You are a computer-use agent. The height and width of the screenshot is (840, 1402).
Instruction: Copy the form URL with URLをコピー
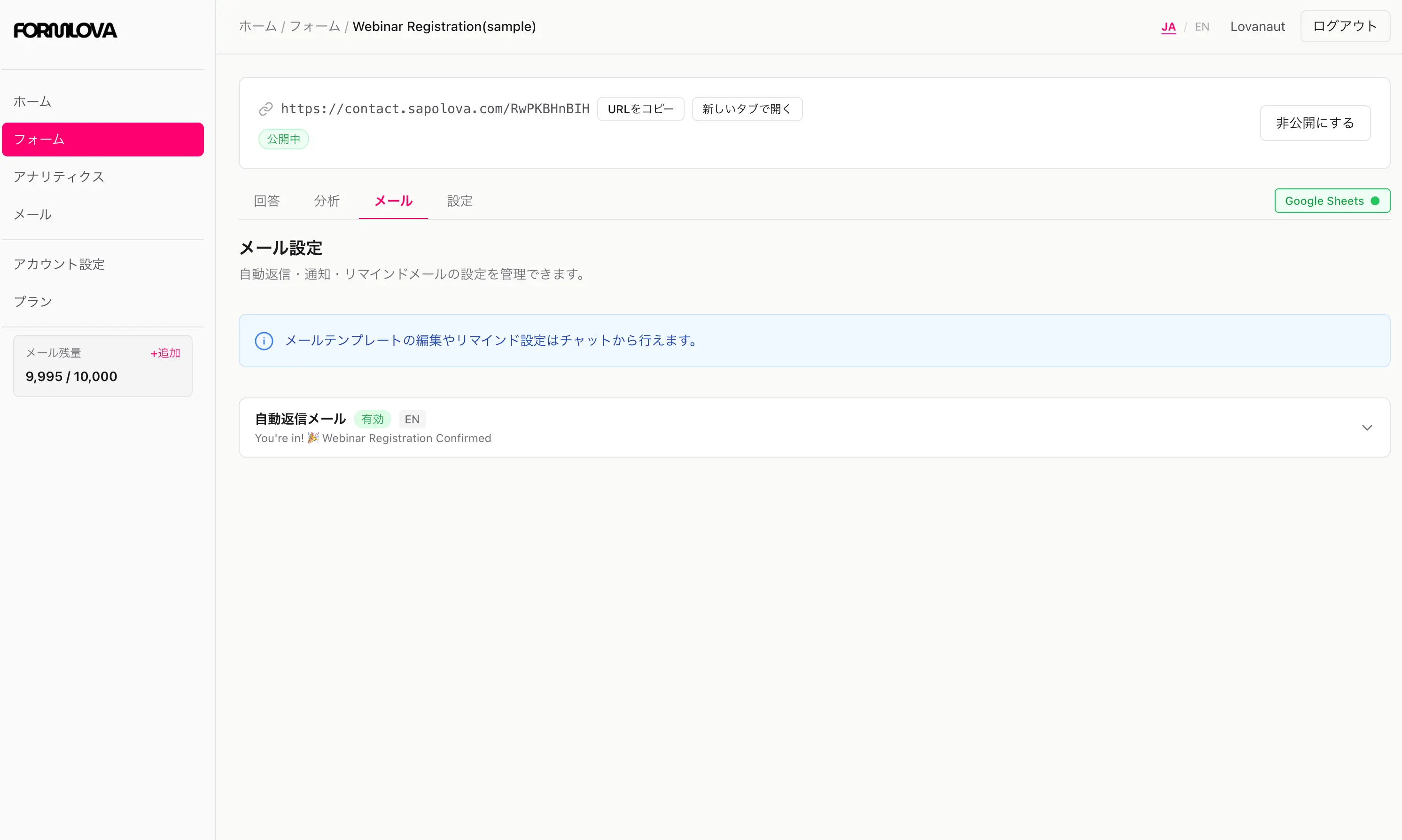click(x=640, y=109)
